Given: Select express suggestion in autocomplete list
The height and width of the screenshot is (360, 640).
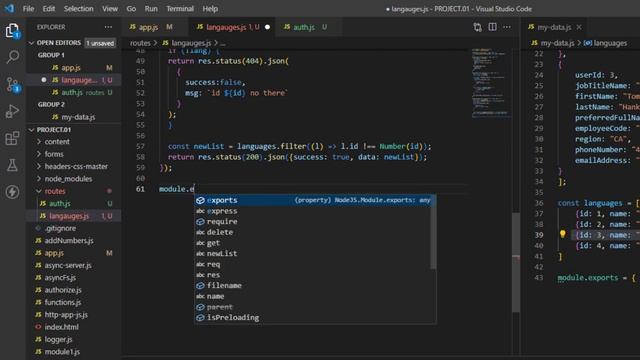Looking at the screenshot, I should pyautogui.click(x=313, y=211).
